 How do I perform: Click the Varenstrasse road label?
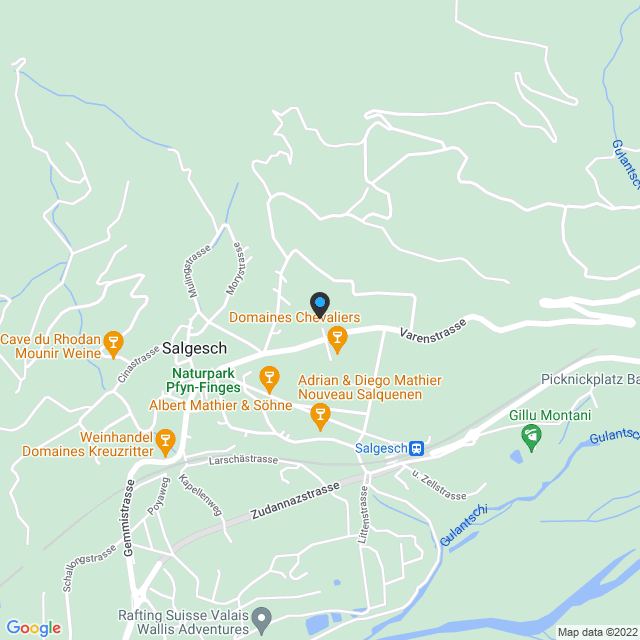[433, 331]
